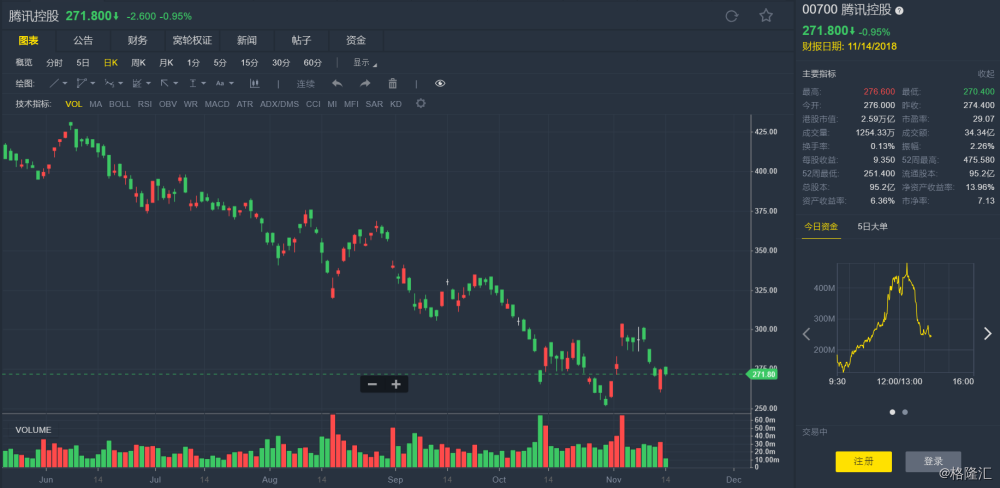Screen dimensions: 1000x488
Task: Zoom in the chart with plus
Action: pos(395,384)
